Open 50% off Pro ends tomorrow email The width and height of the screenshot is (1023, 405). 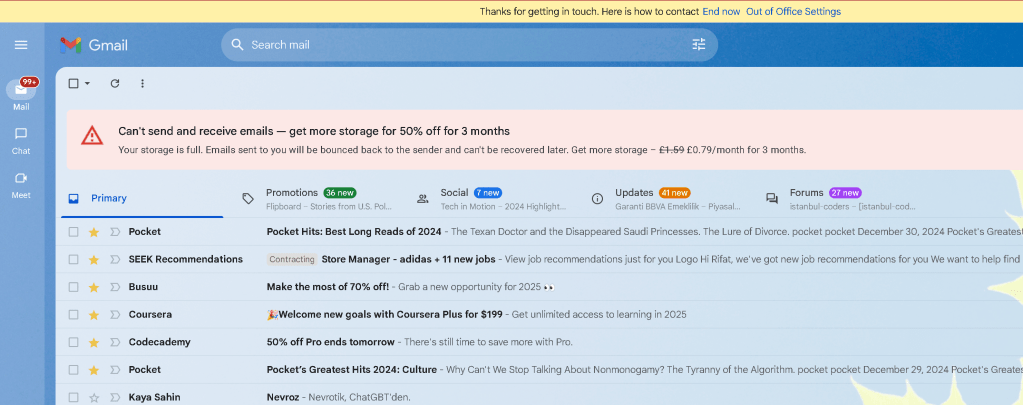(x=331, y=342)
